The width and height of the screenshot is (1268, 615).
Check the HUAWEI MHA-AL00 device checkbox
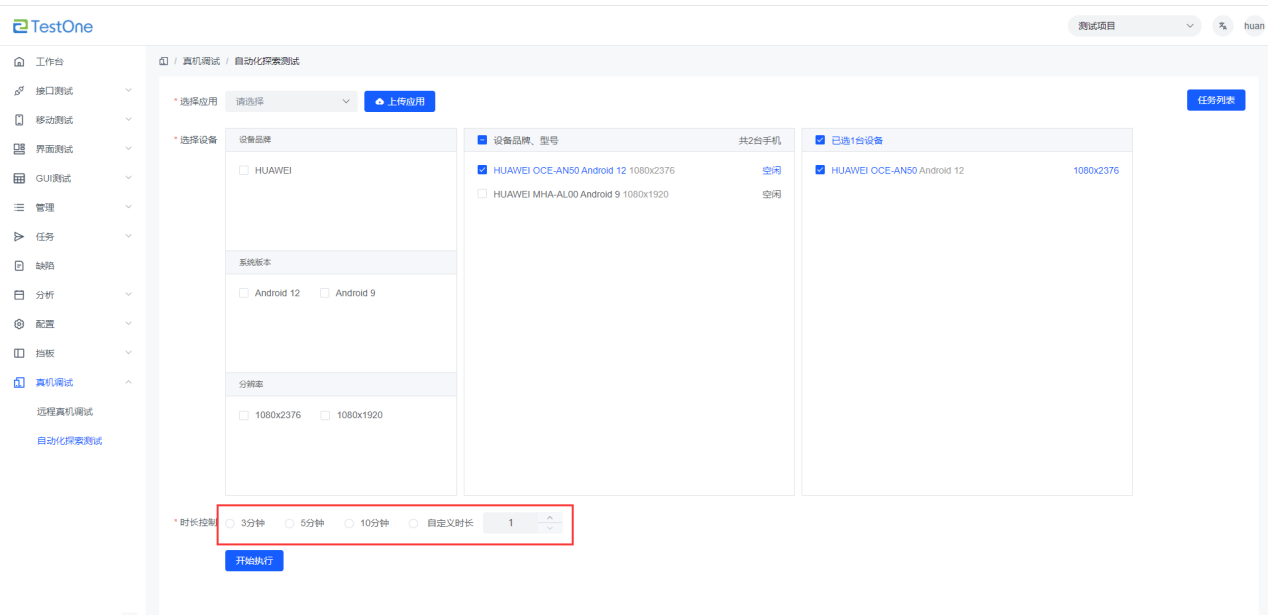coord(483,194)
